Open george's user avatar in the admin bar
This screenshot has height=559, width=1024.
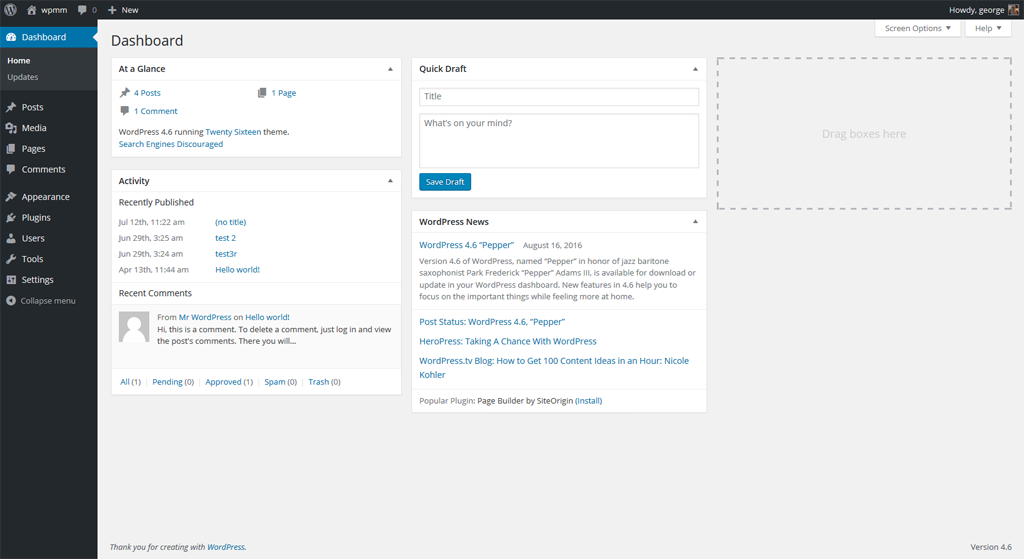click(x=1014, y=10)
